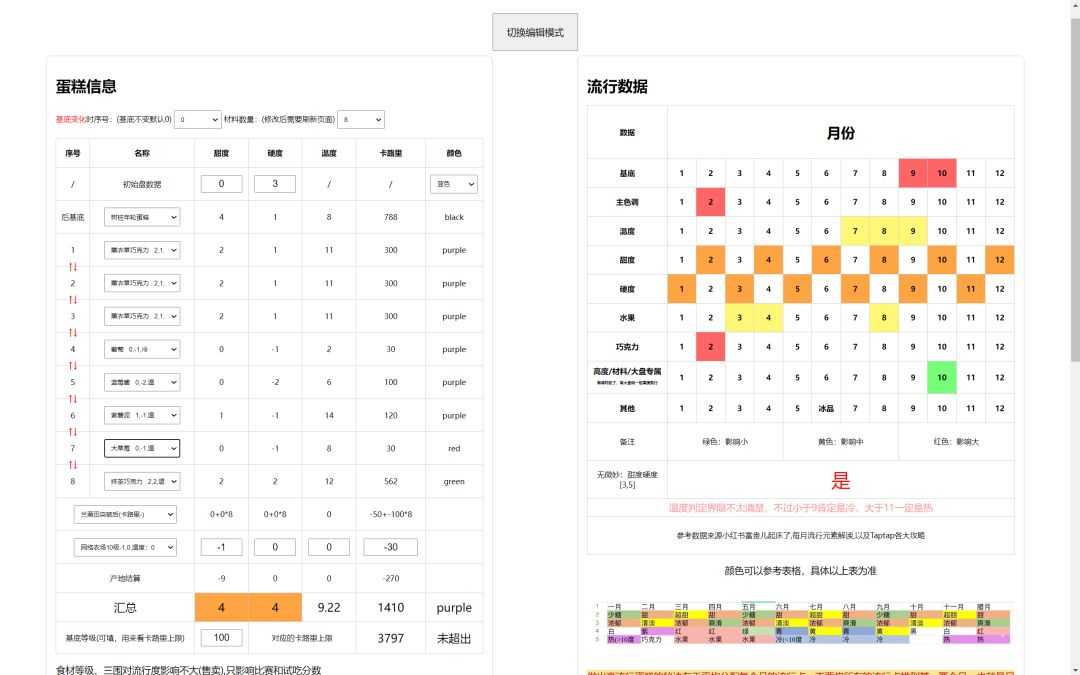The height and width of the screenshot is (675, 1080).
Task: Open row 1 薰衣草巧克力 dropdown
Action: (142, 250)
